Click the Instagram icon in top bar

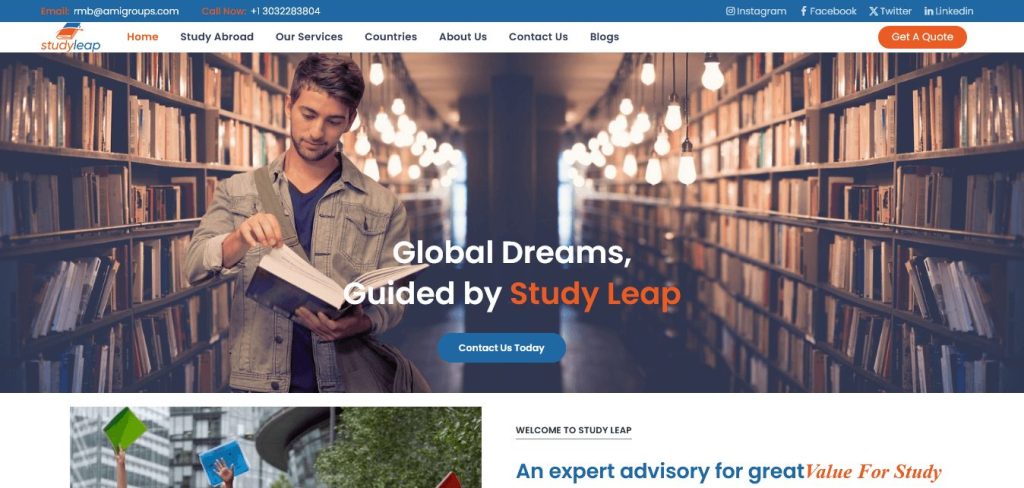click(x=730, y=11)
